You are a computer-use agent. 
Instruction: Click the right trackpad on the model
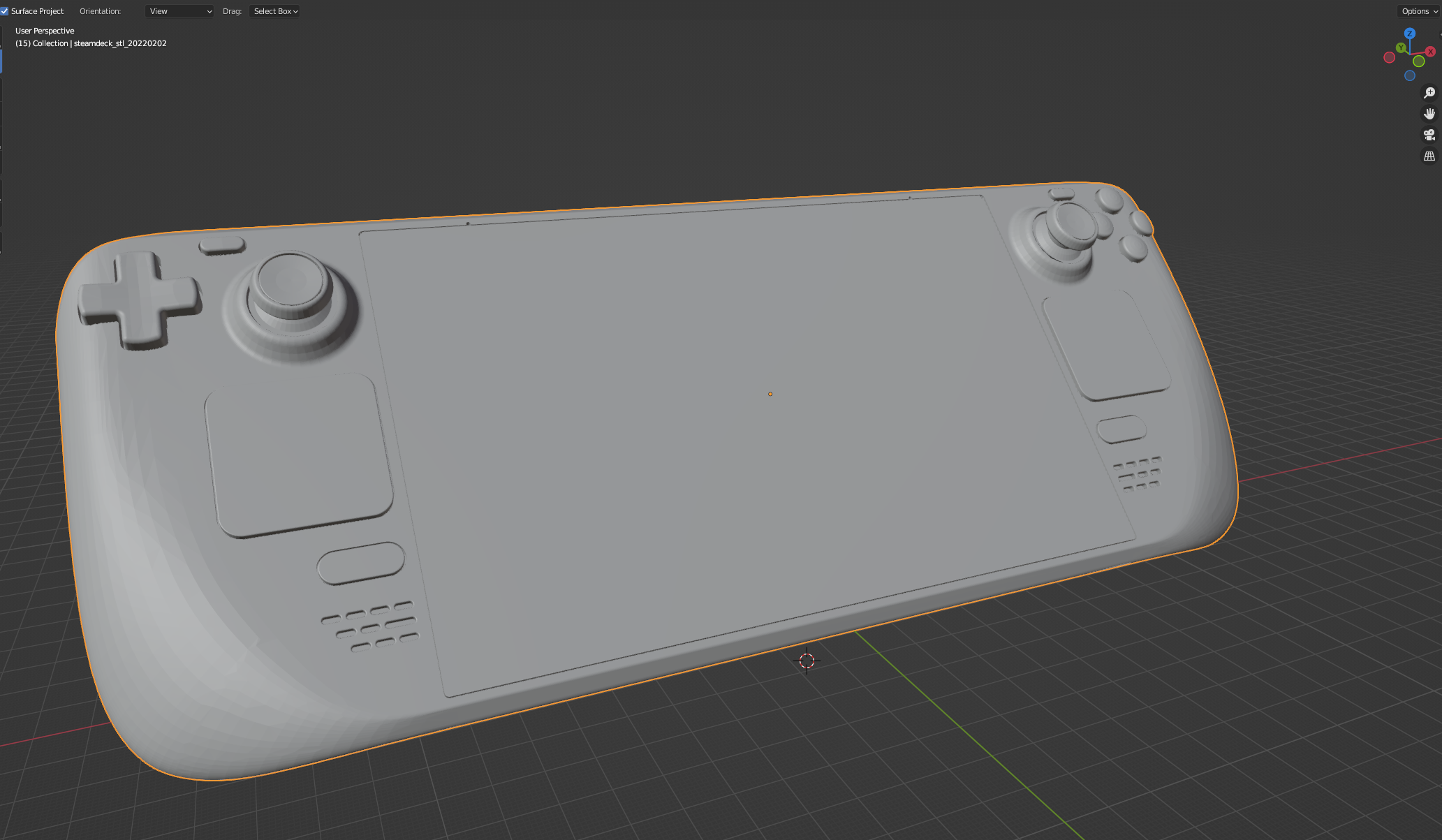(1105, 346)
